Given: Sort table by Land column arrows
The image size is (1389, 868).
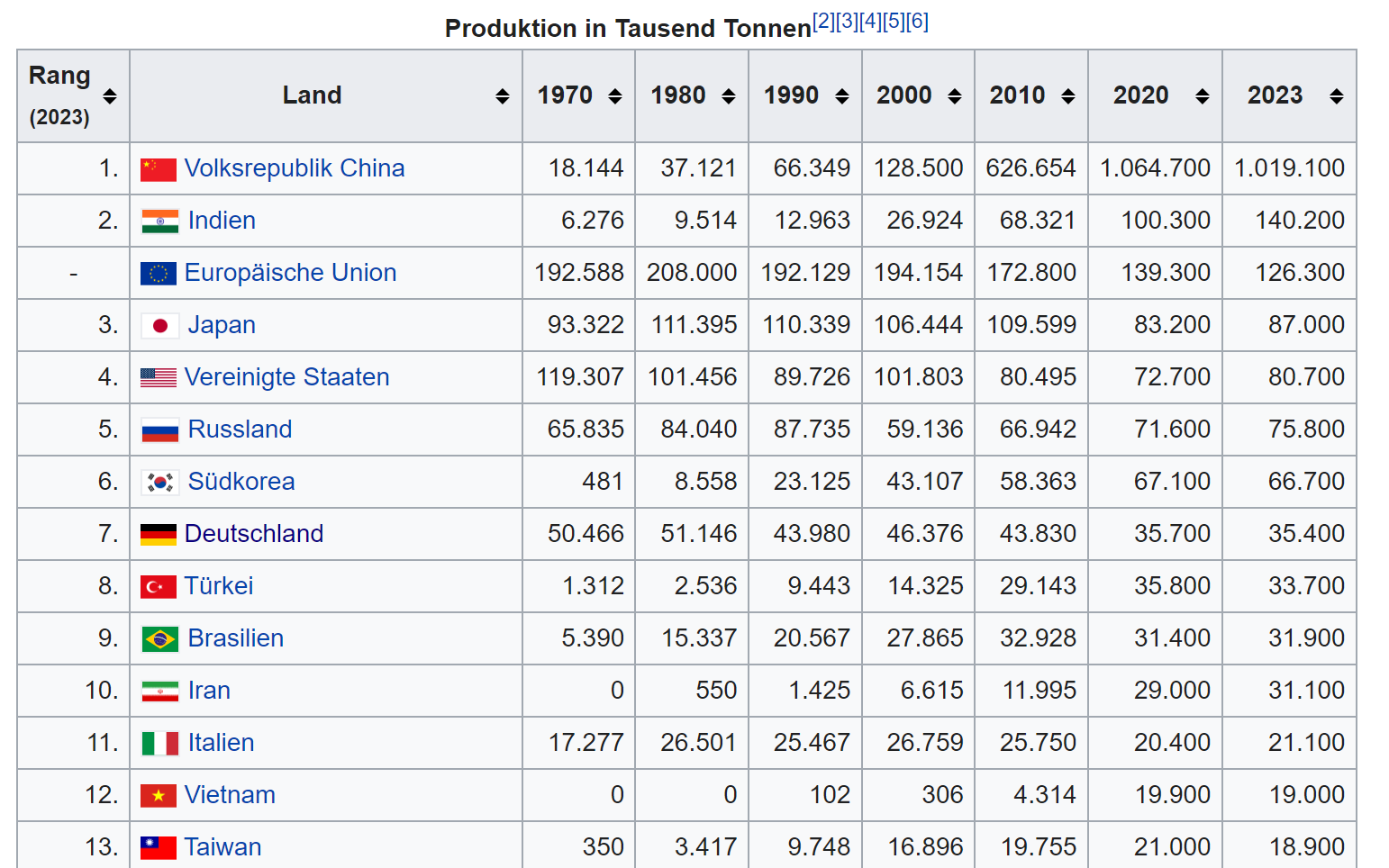Looking at the screenshot, I should 503,96.
